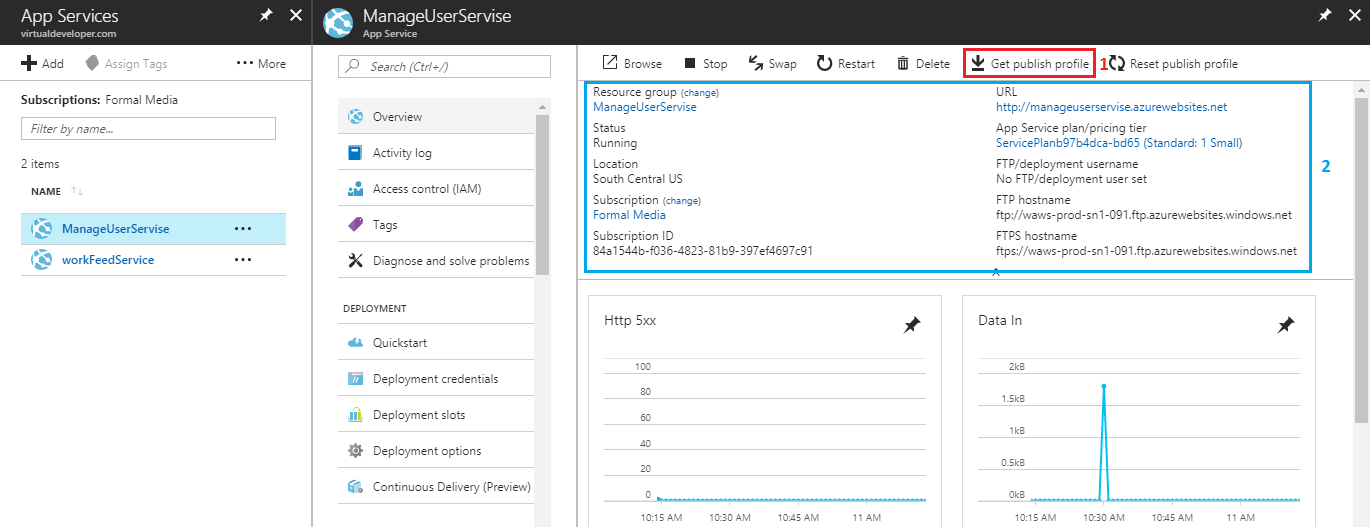
Task: Click the Deployment options gear icon
Action: 355,451
